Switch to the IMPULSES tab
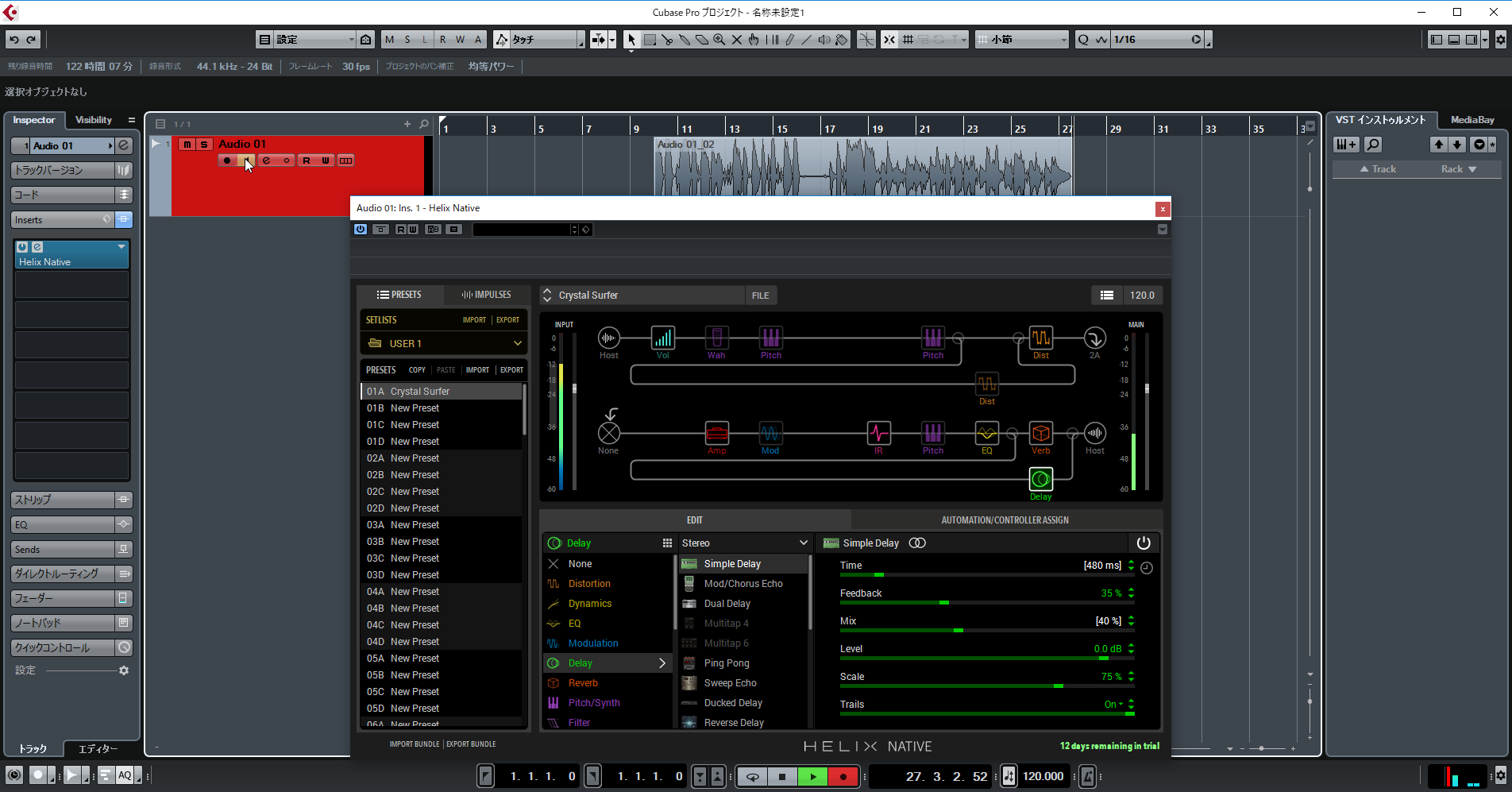This screenshot has height=792, width=1512. [486, 295]
